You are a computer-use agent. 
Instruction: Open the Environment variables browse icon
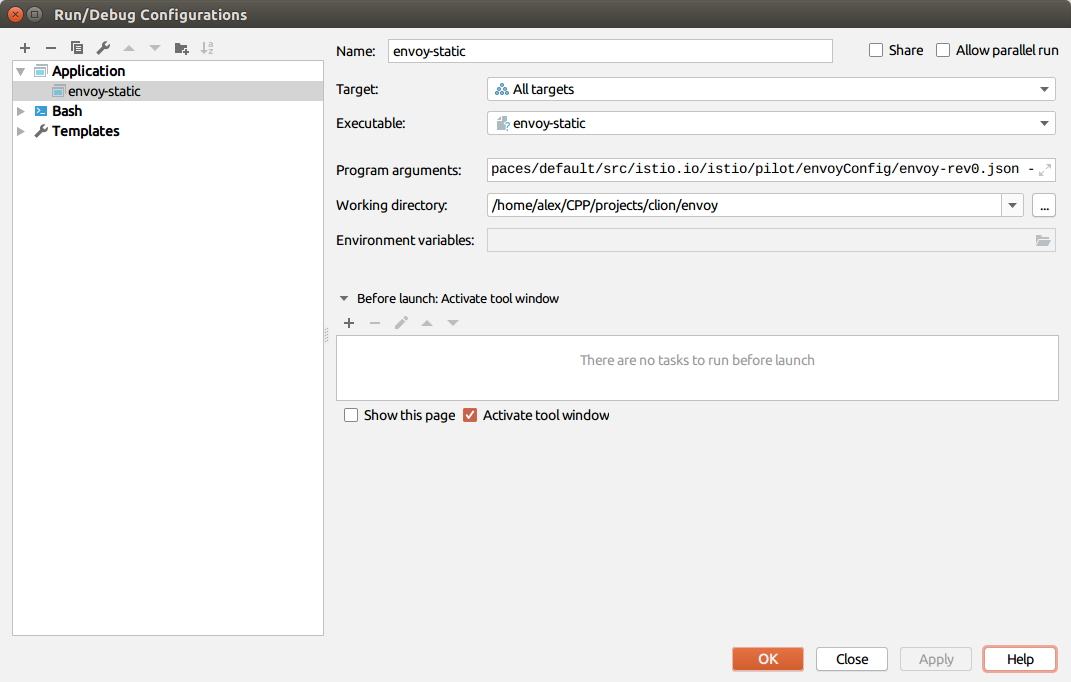coord(1043,239)
